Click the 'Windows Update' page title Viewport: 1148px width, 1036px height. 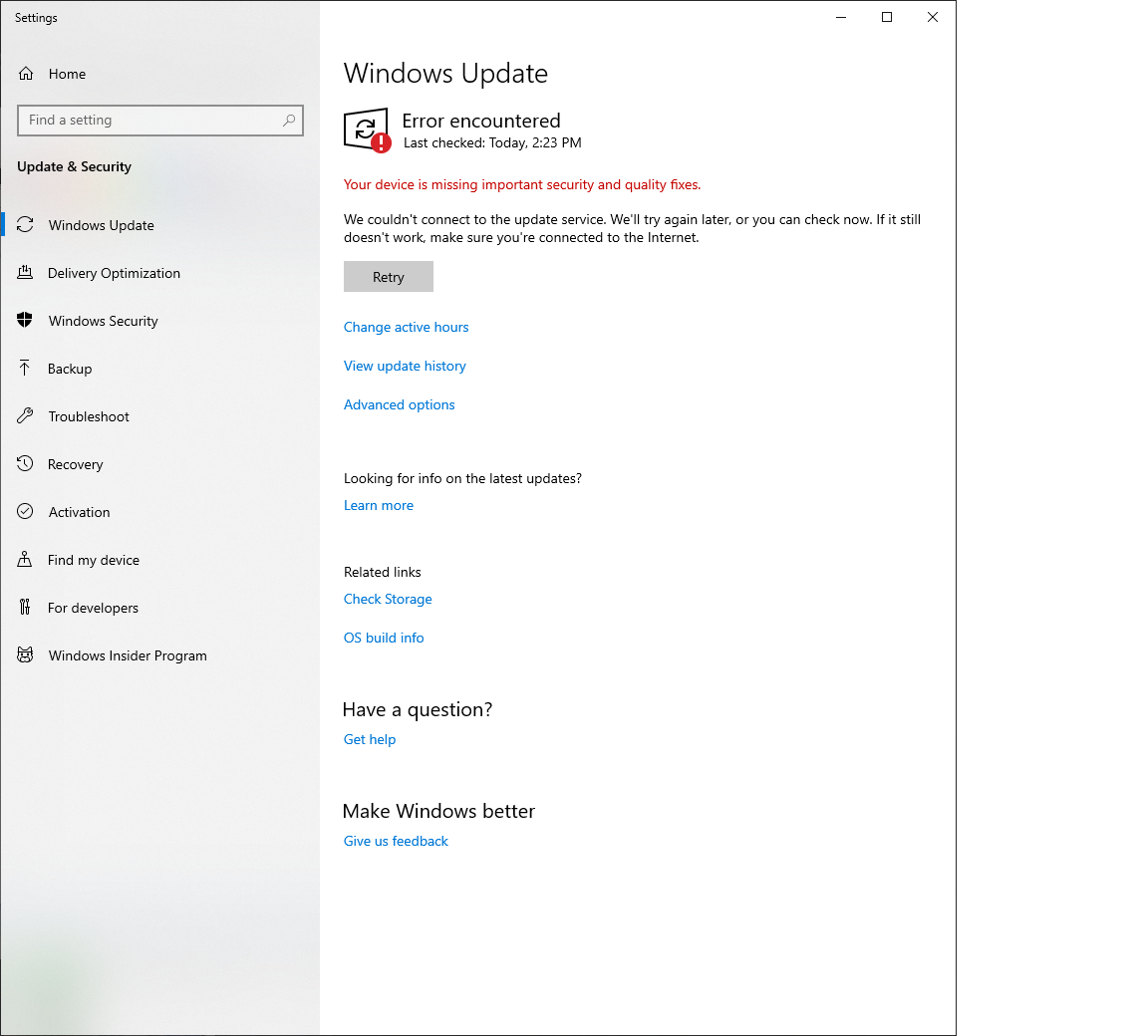tap(445, 74)
